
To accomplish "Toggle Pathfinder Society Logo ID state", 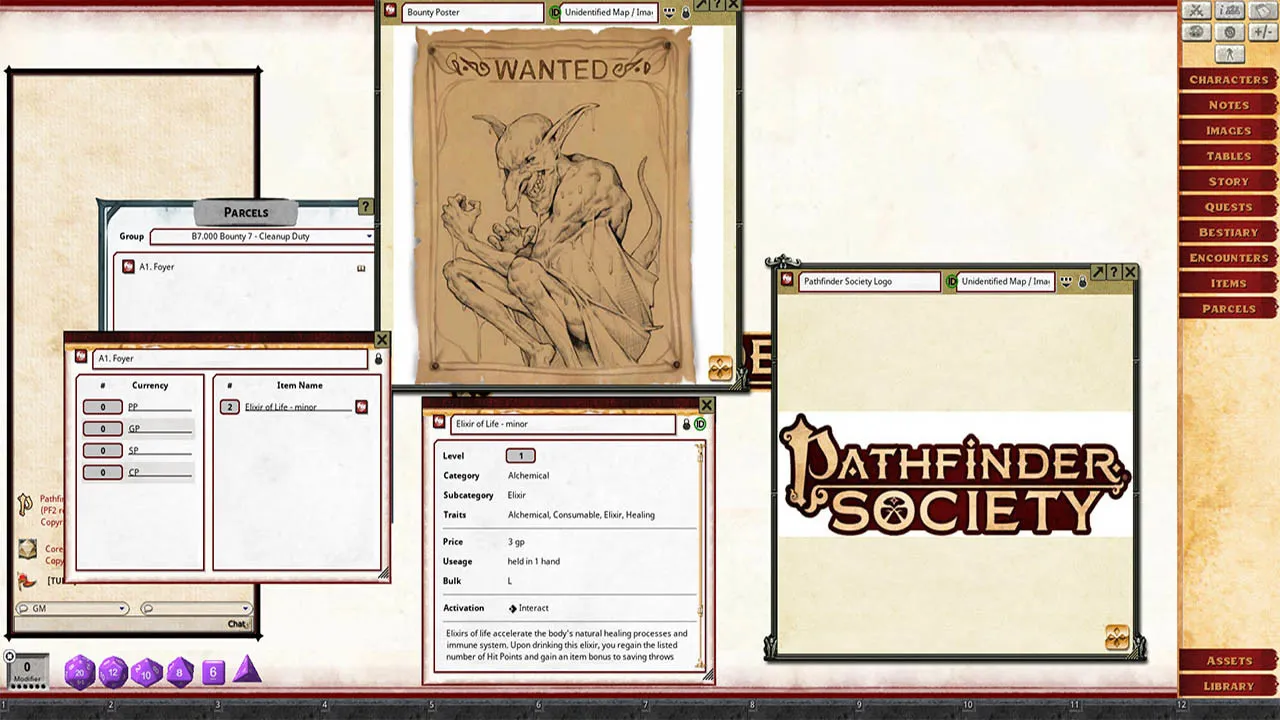I will click(952, 282).
